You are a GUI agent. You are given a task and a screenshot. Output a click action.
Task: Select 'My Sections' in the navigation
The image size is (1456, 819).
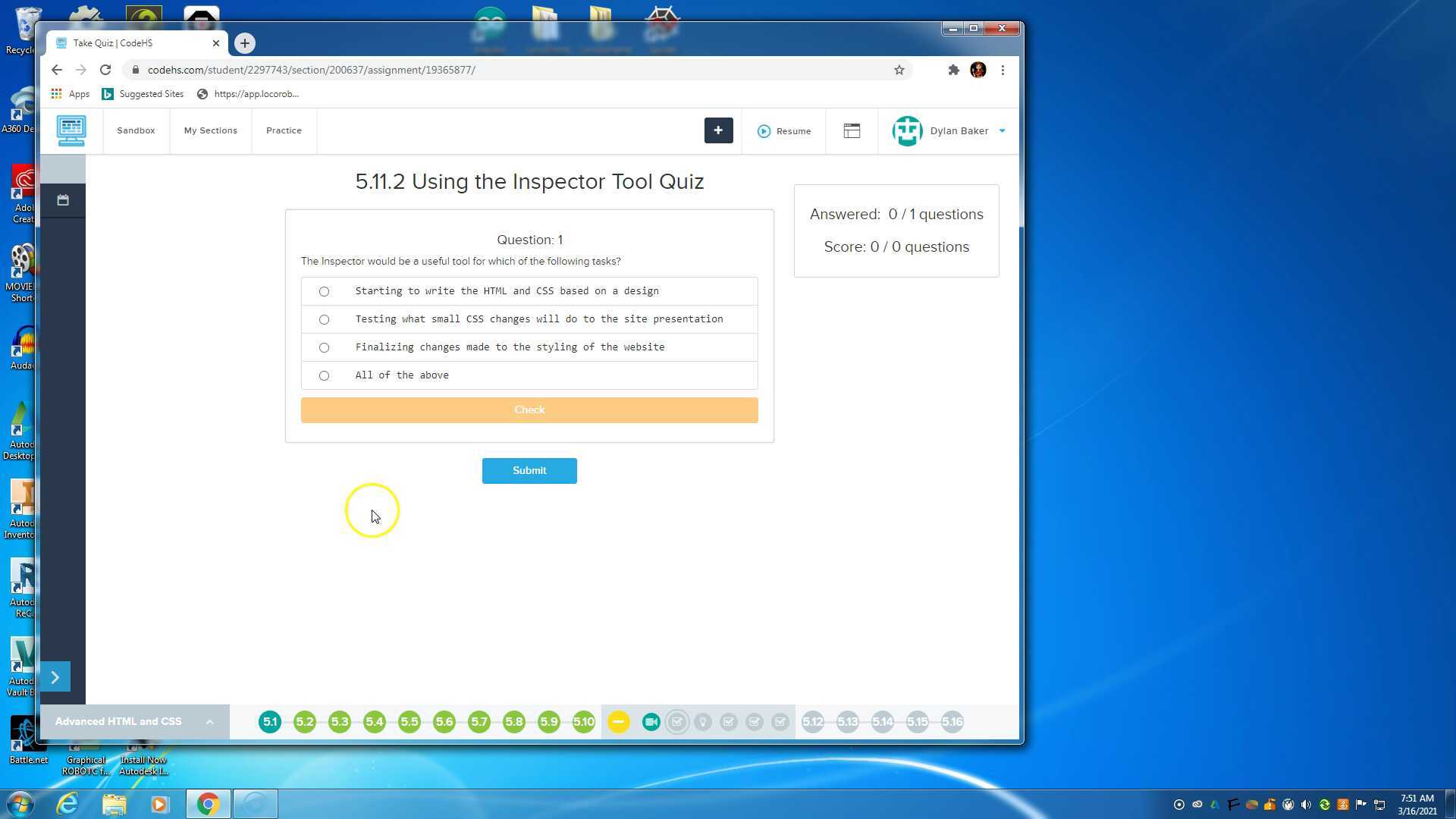pyautogui.click(x=210, y=130)
